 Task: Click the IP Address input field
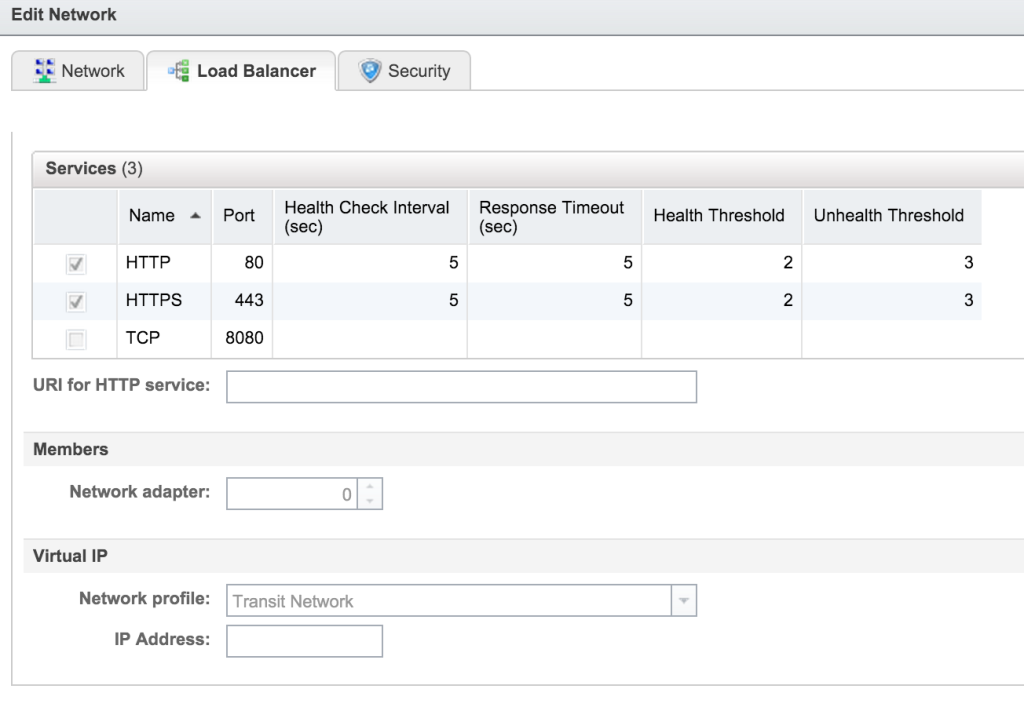pos(304,641)
